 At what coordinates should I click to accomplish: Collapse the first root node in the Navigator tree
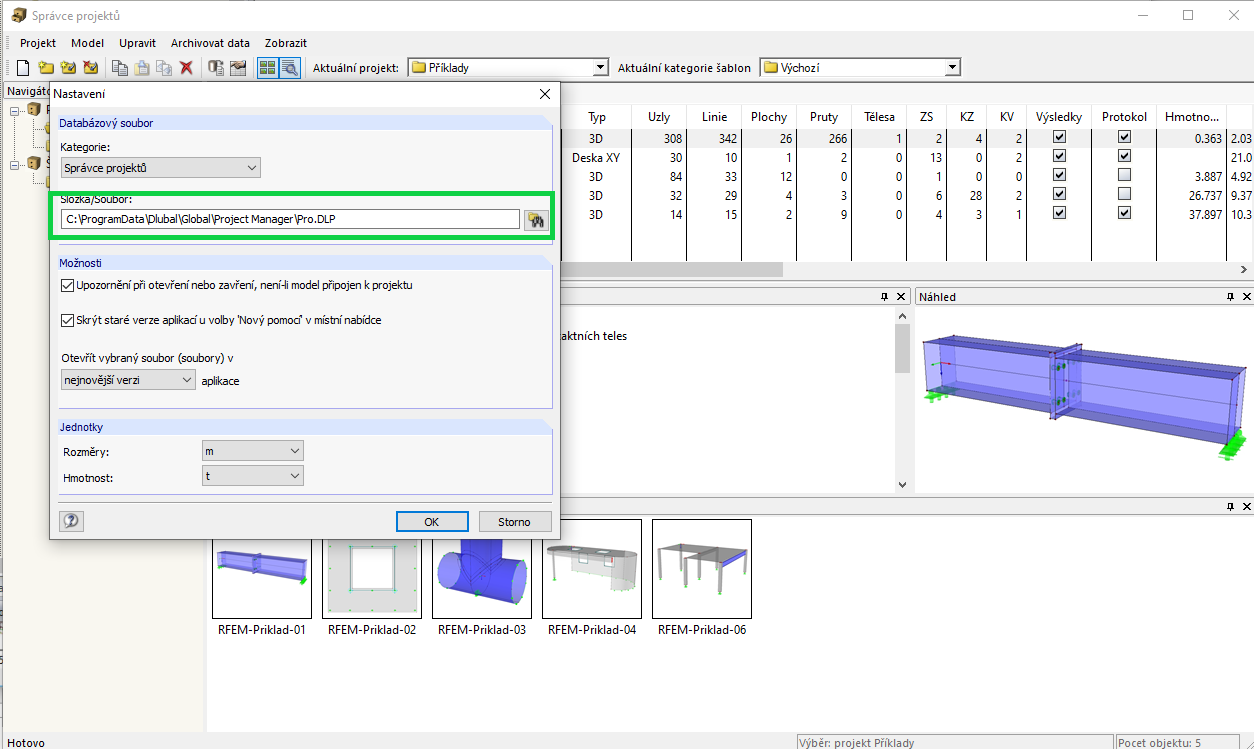tap(15, 110)
